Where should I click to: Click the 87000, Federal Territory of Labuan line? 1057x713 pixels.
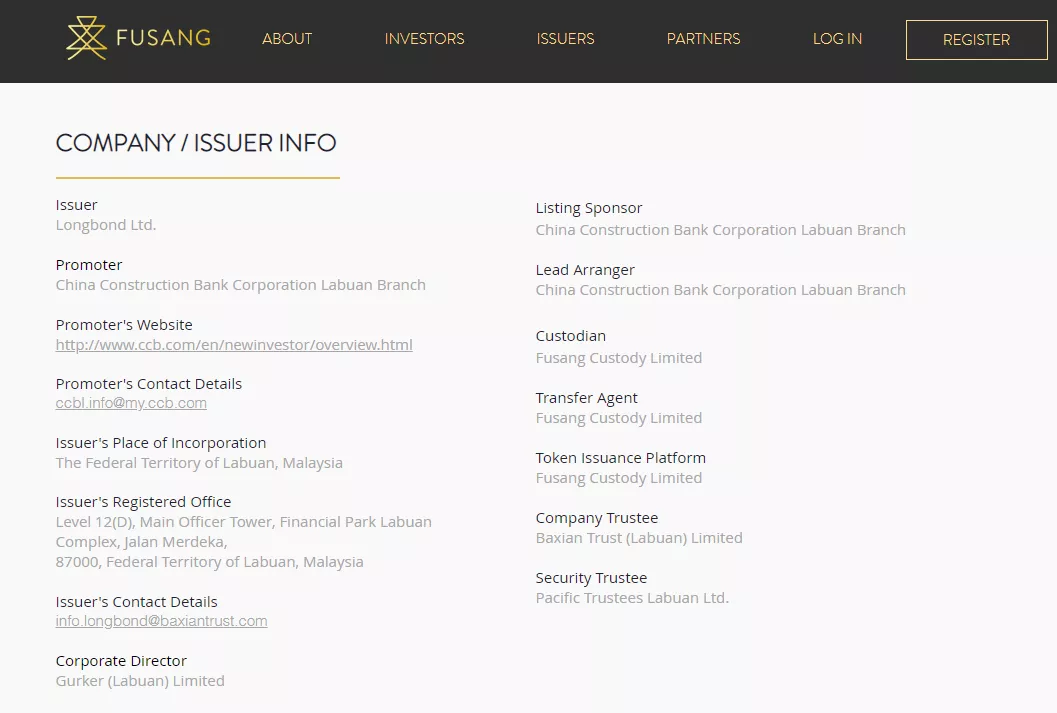(210, 562)
